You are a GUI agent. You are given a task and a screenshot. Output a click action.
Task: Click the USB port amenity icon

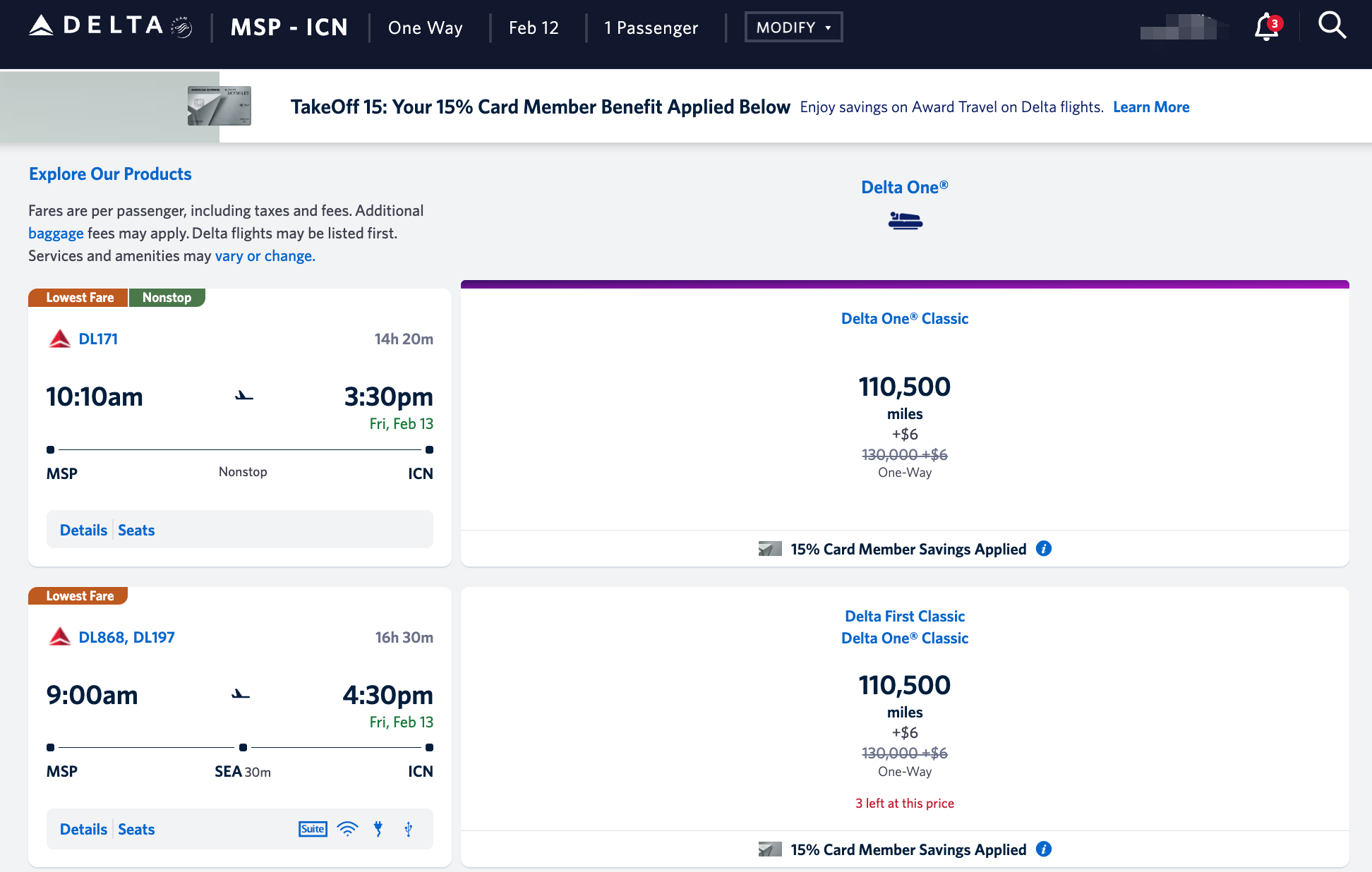click(408, 829)
